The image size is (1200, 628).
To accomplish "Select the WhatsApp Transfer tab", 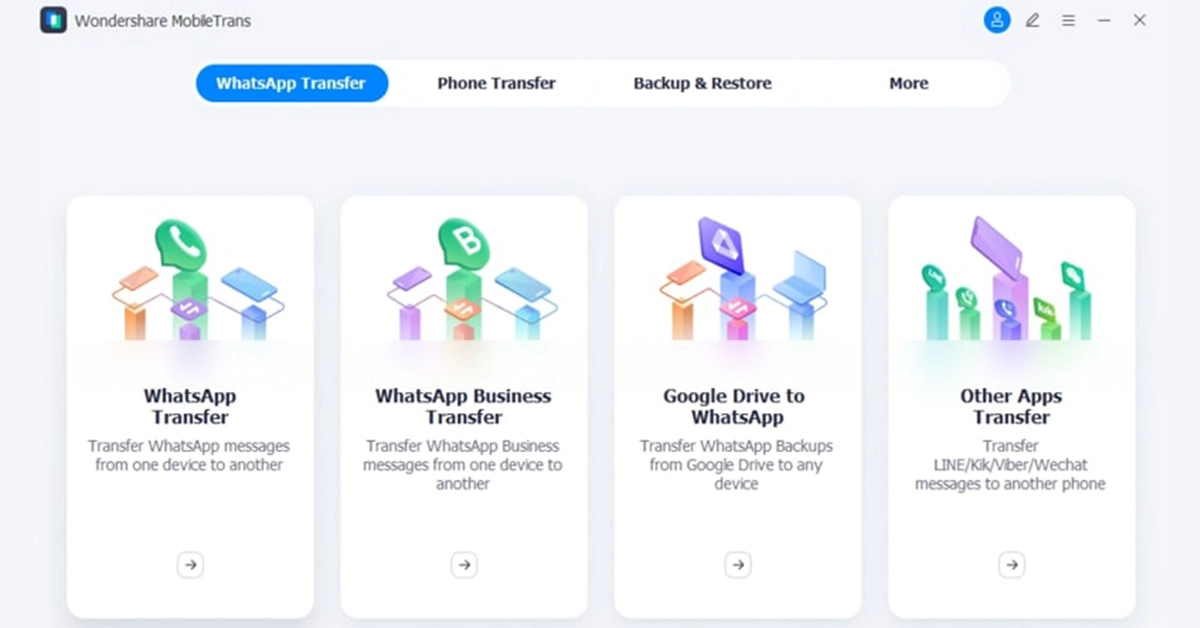I will (291, 83).
